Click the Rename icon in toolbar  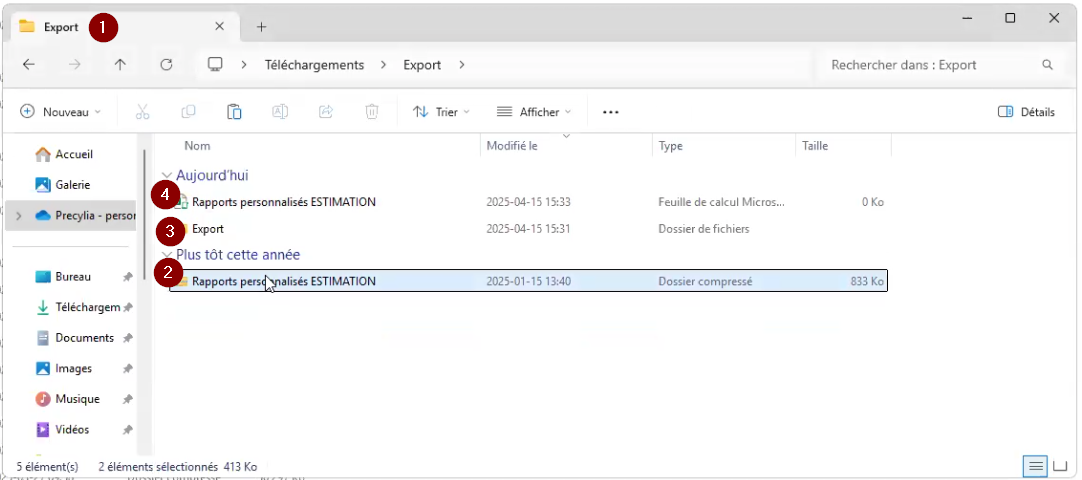pos(280,112)
